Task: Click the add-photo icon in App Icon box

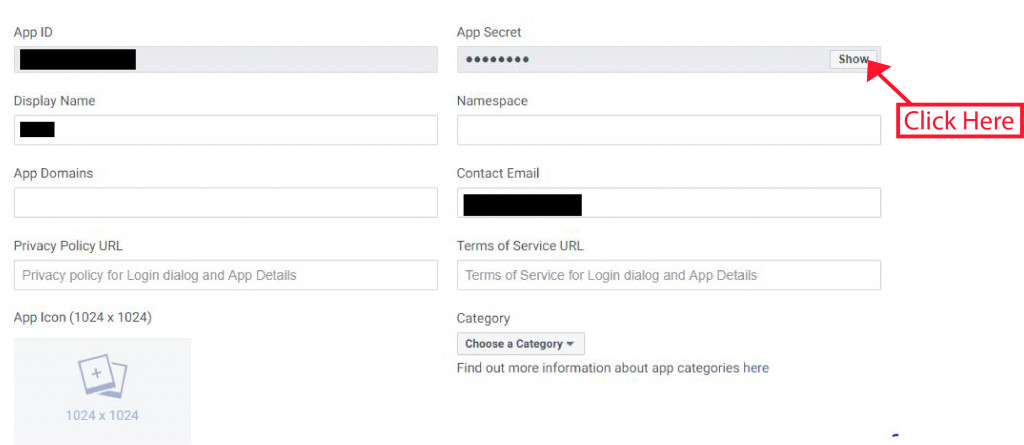Action: [103, 378]
